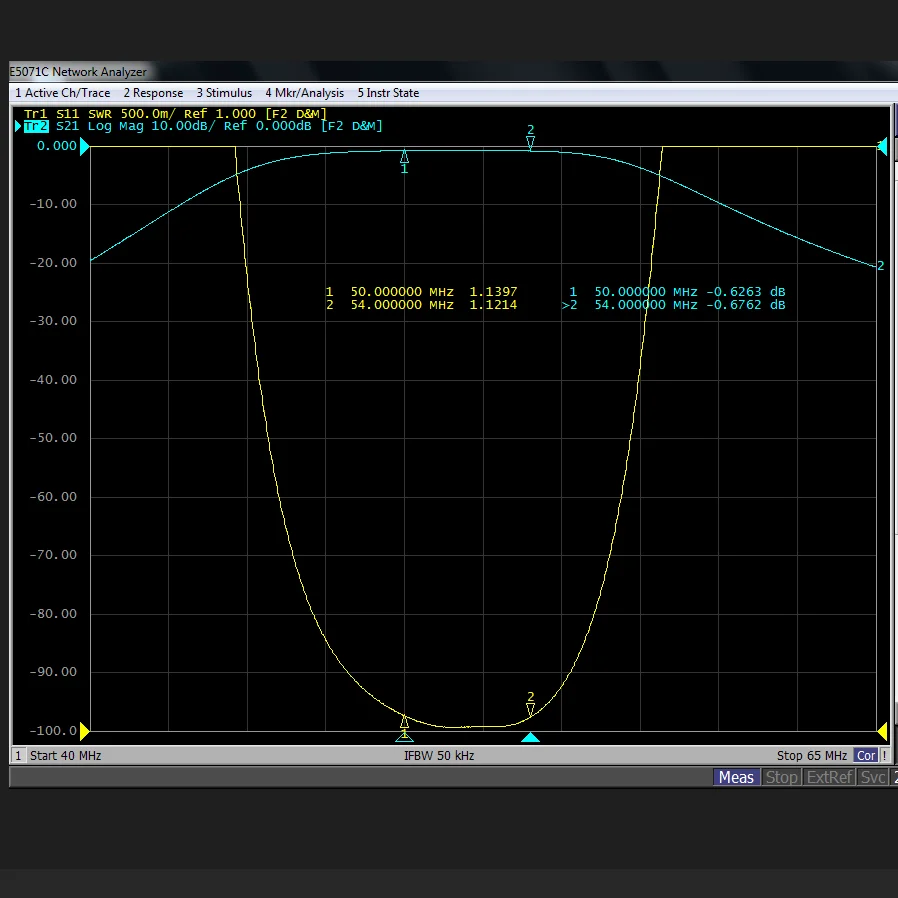Click marker 2 triangle on the cyan S21 trace
Image resolution: width=898 pixels, height=898 pixels.
click(531, 143)
